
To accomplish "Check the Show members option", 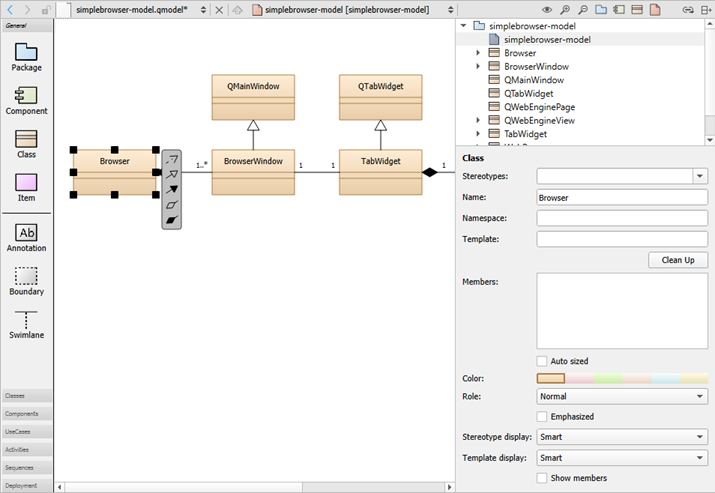I will (x=542, y=478).
